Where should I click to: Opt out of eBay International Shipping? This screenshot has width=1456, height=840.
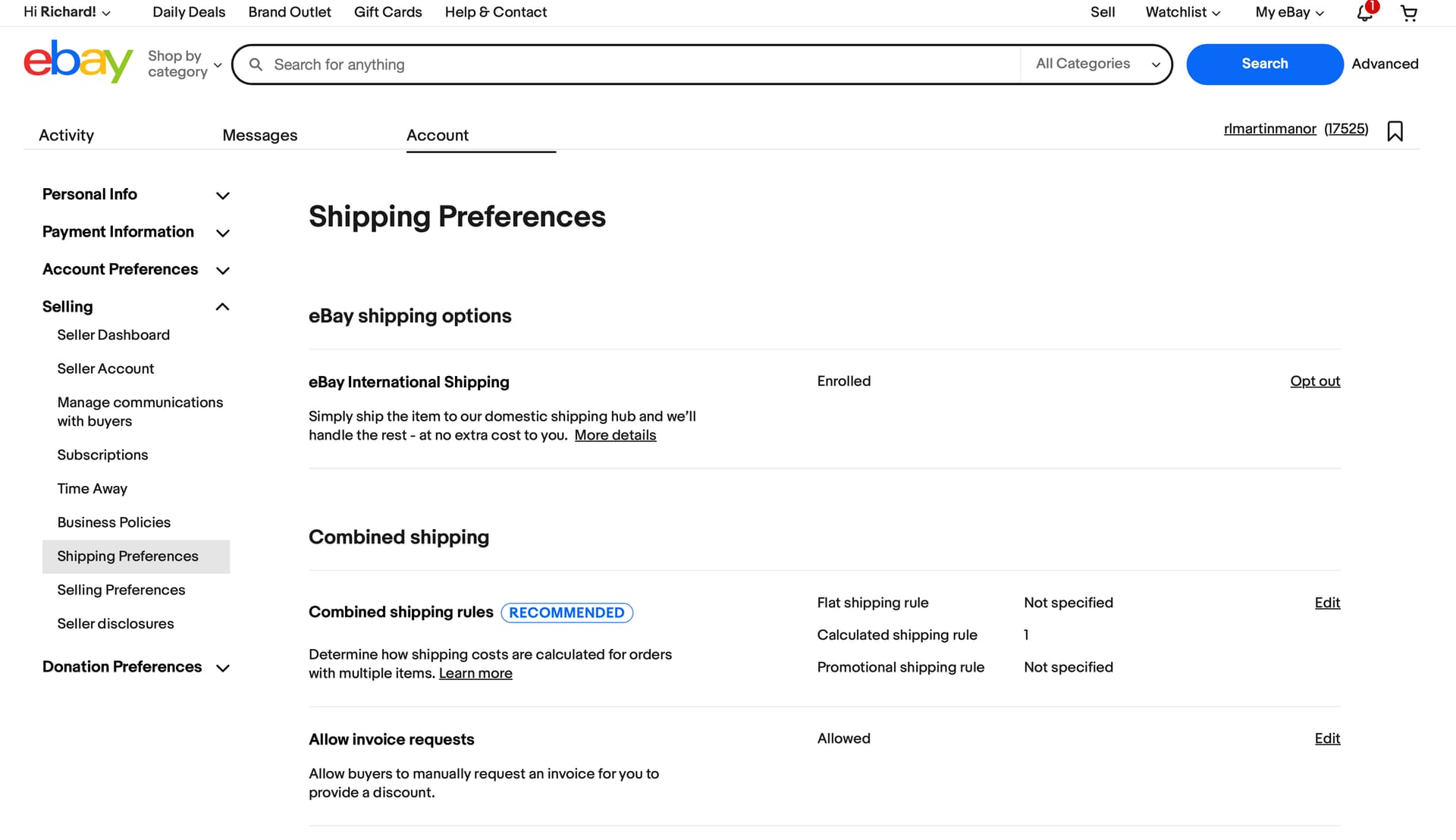1315,381
